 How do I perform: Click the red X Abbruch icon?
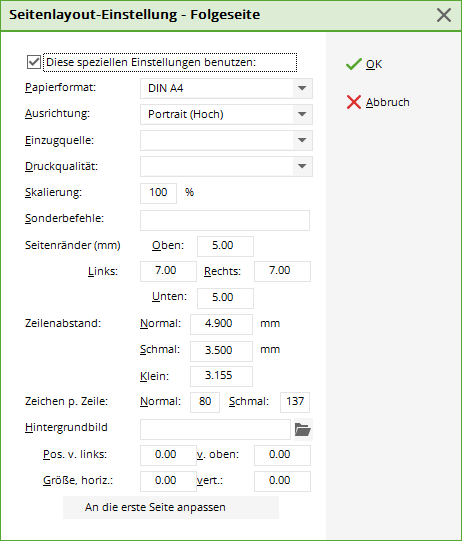[x=354, y=102]
